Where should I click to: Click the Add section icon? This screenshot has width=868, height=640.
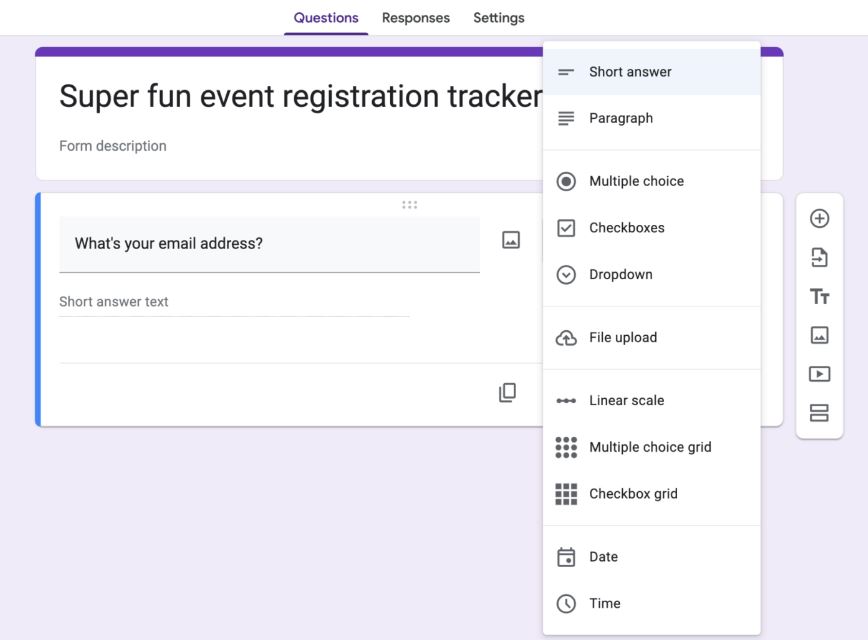(x=819, y=413)
